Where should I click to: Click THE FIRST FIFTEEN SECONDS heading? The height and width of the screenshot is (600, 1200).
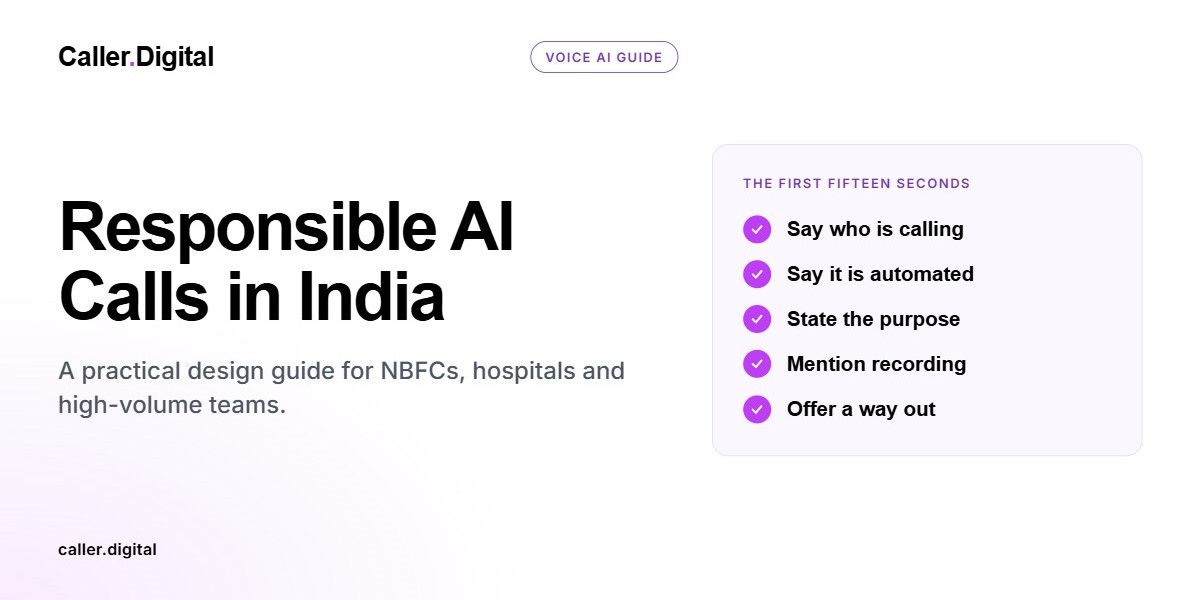tap(857, 184)
